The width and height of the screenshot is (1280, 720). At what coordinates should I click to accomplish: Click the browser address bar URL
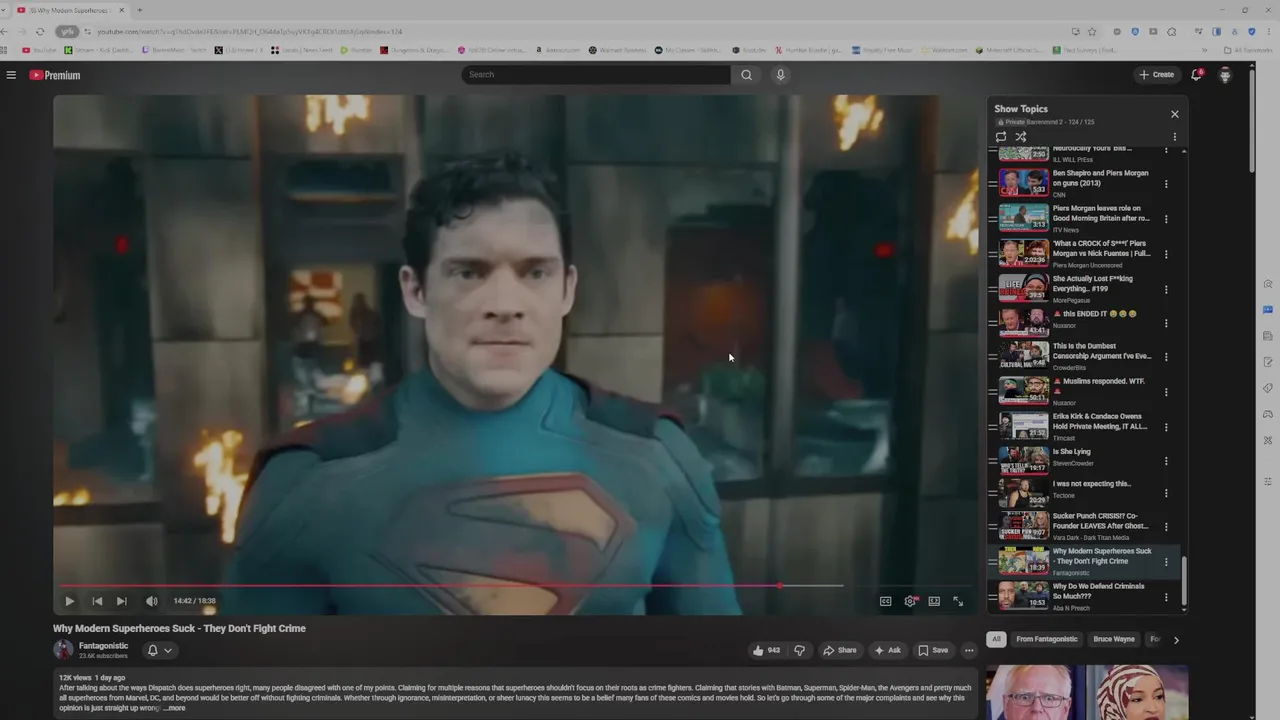tap(250, 31)
